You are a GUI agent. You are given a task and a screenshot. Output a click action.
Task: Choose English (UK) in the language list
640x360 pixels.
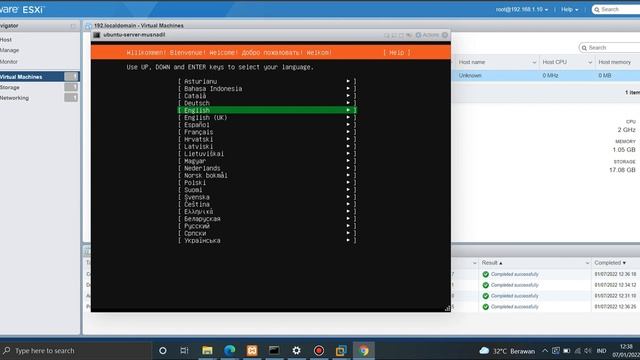pyautogui.click(x=267, y=118)
